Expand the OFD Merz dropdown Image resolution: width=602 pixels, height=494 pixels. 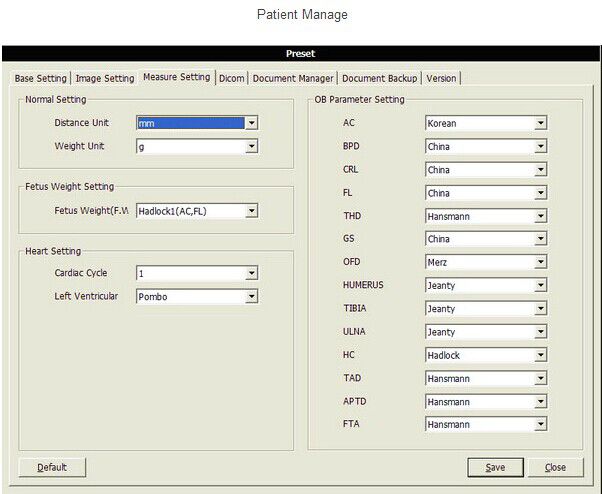(540, 262)
